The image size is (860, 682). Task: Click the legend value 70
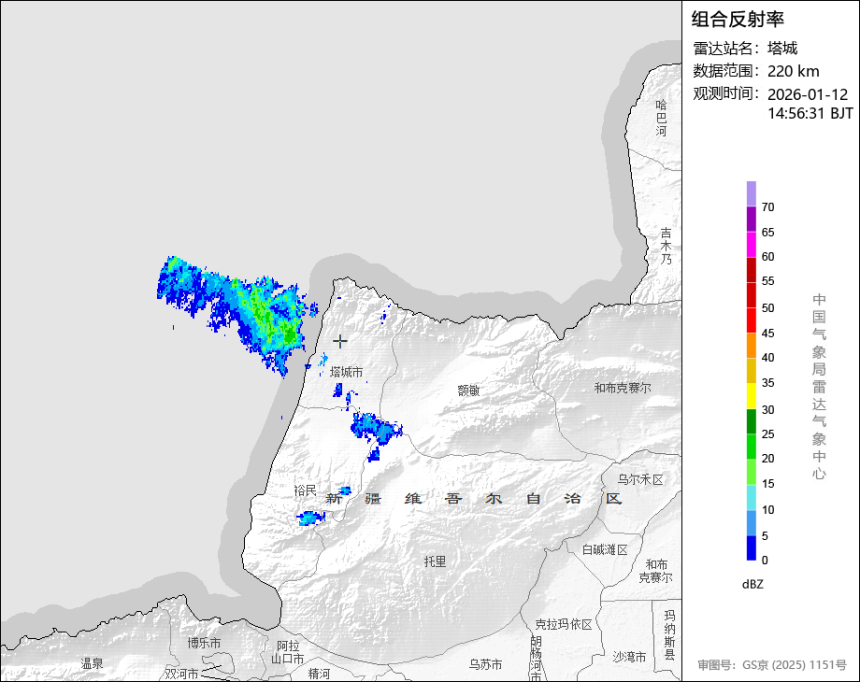[768, 207]
